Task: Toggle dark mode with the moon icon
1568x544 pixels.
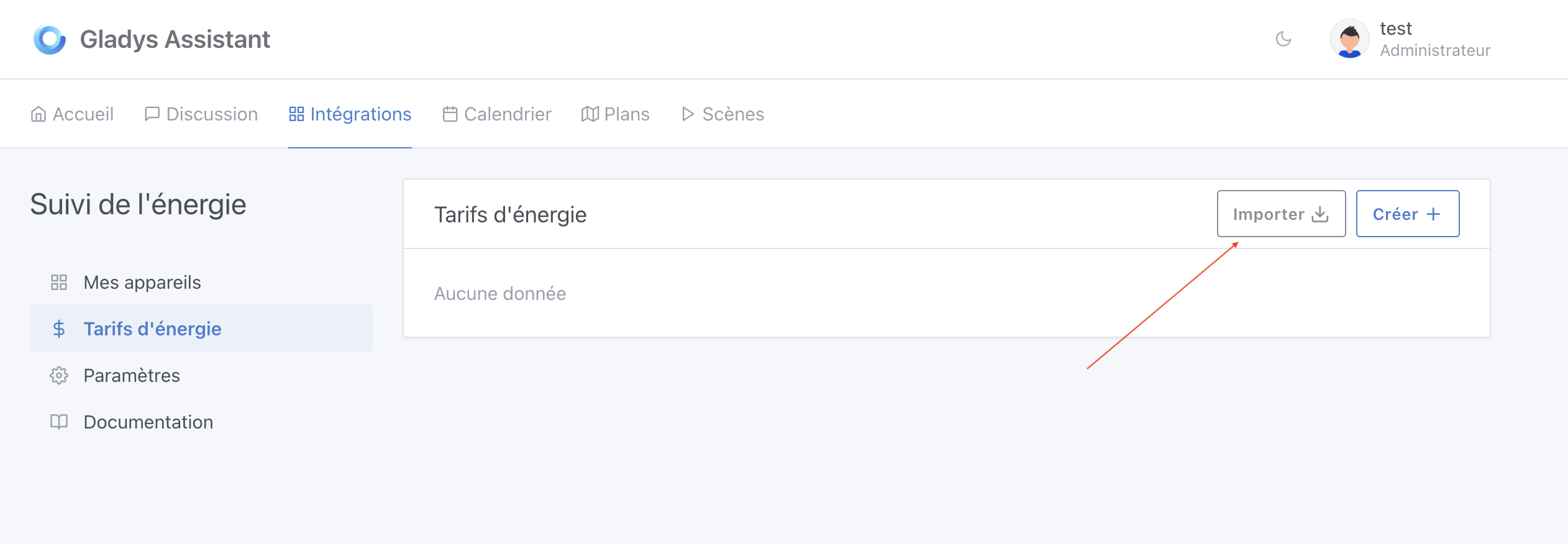Action: point(1285,39)
